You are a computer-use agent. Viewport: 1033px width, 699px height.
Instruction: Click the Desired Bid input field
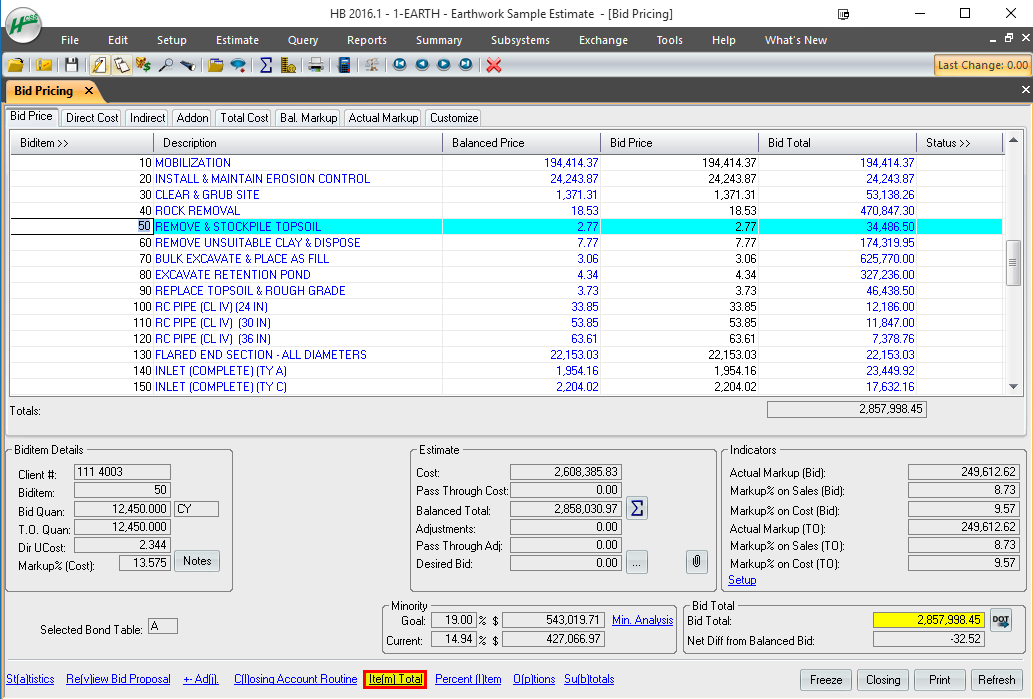(566, 563)
